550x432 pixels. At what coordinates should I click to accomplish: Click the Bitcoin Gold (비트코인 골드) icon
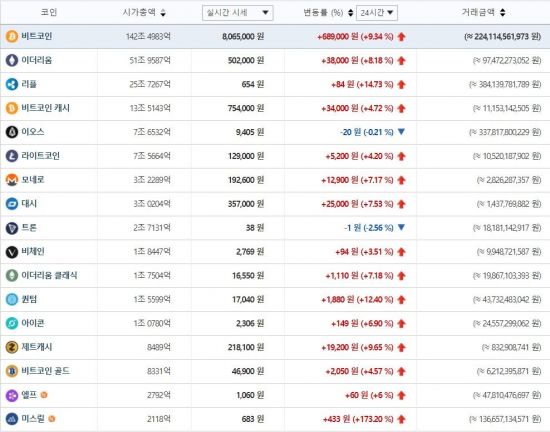(12, 371)
